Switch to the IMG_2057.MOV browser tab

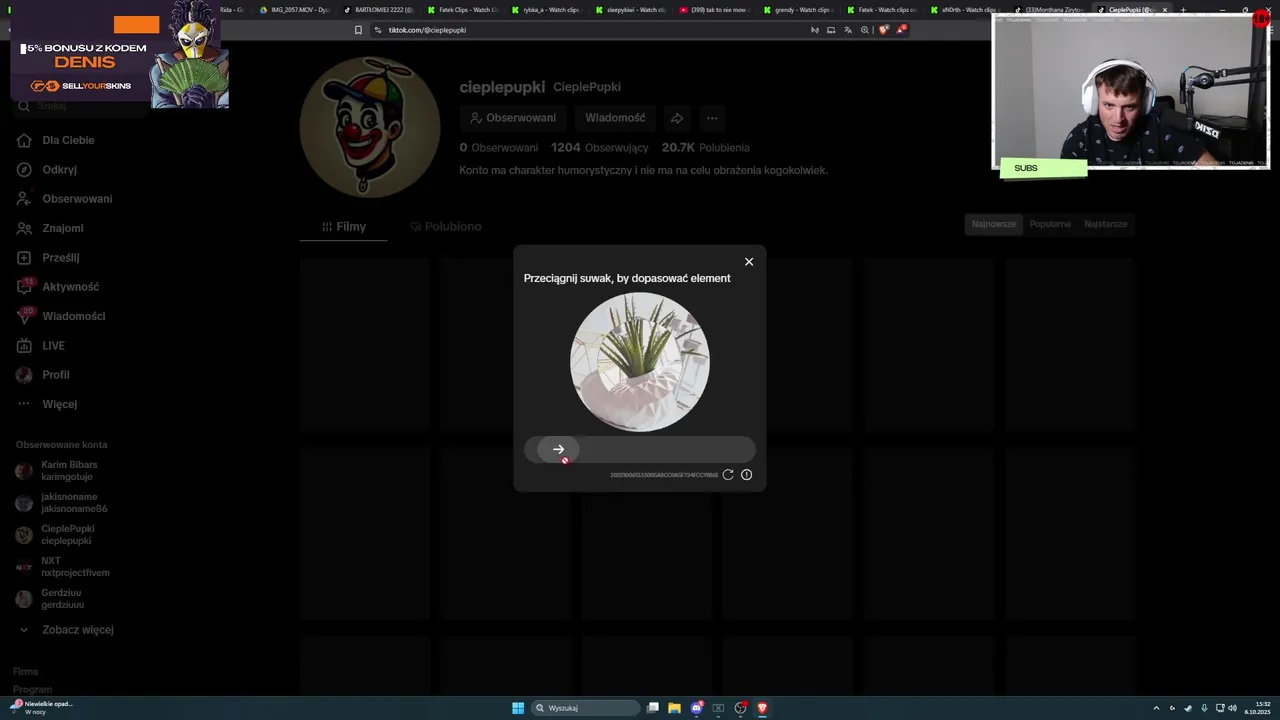(294, 10)
